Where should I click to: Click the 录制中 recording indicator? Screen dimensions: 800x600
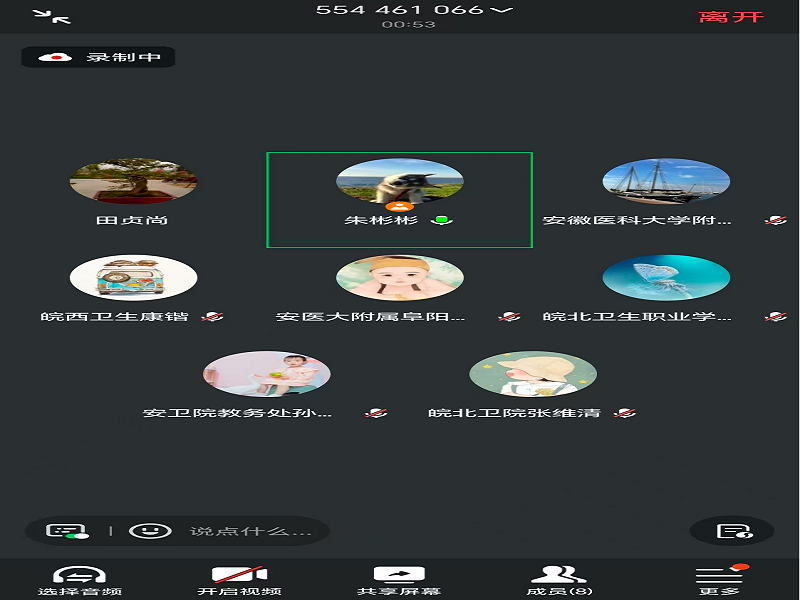[99, 57]
